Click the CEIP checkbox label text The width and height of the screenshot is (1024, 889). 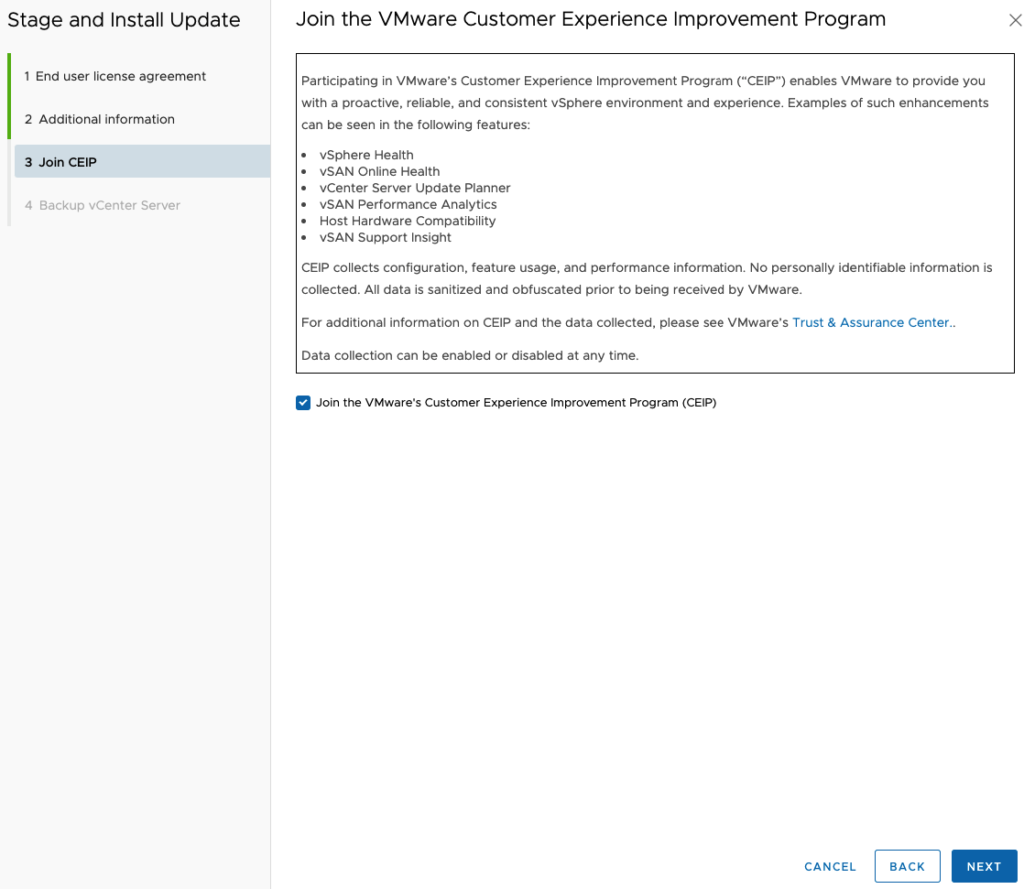(x=516, y=403)
